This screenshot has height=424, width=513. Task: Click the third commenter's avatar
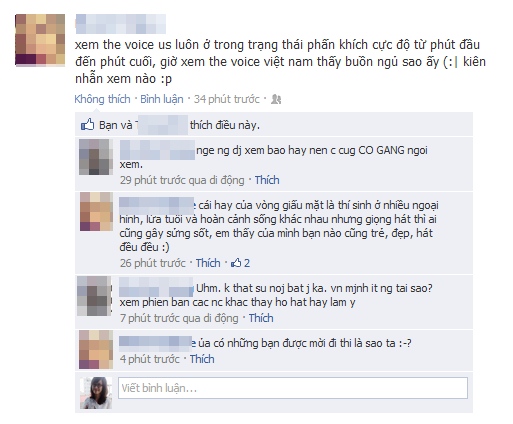tap(95, 296)
